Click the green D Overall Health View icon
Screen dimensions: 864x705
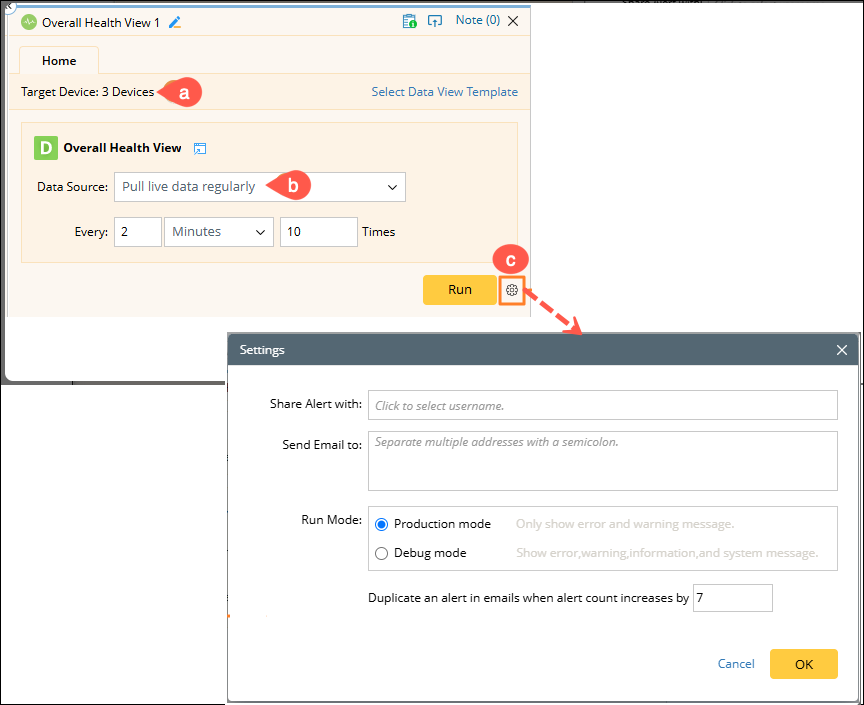coord(46,148)
